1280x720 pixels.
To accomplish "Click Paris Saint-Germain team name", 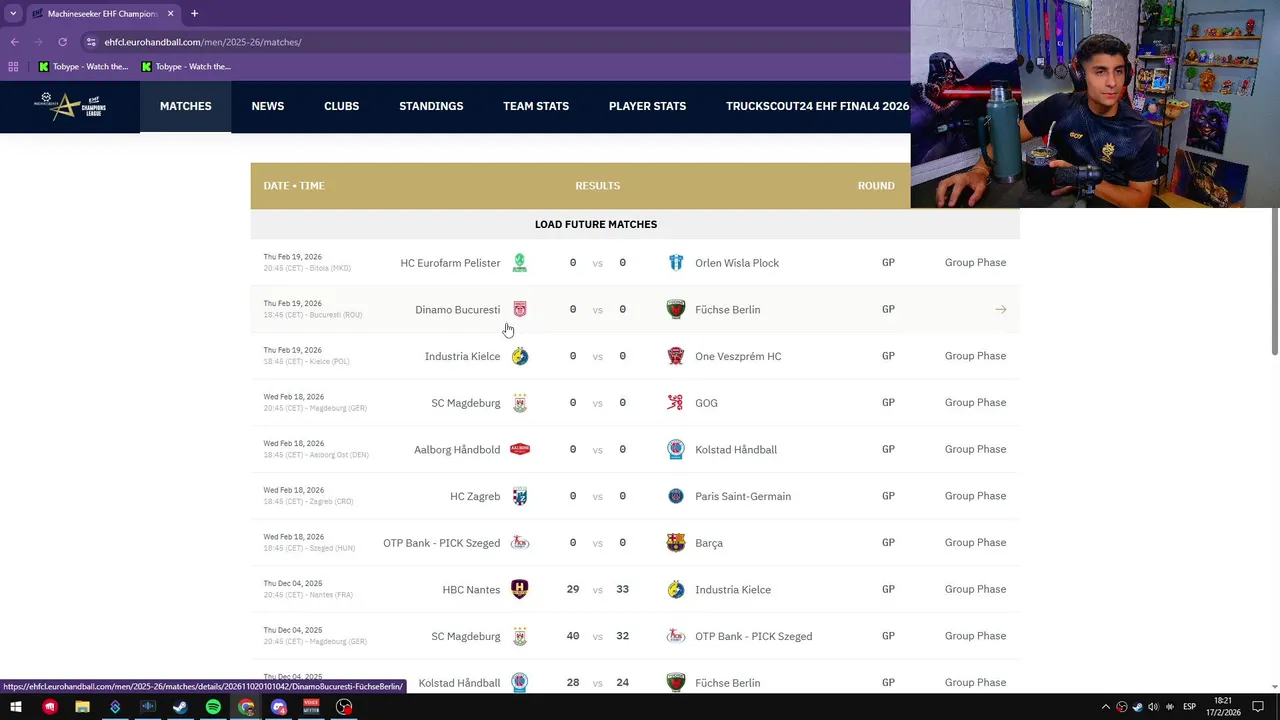I will coord(743,496).
